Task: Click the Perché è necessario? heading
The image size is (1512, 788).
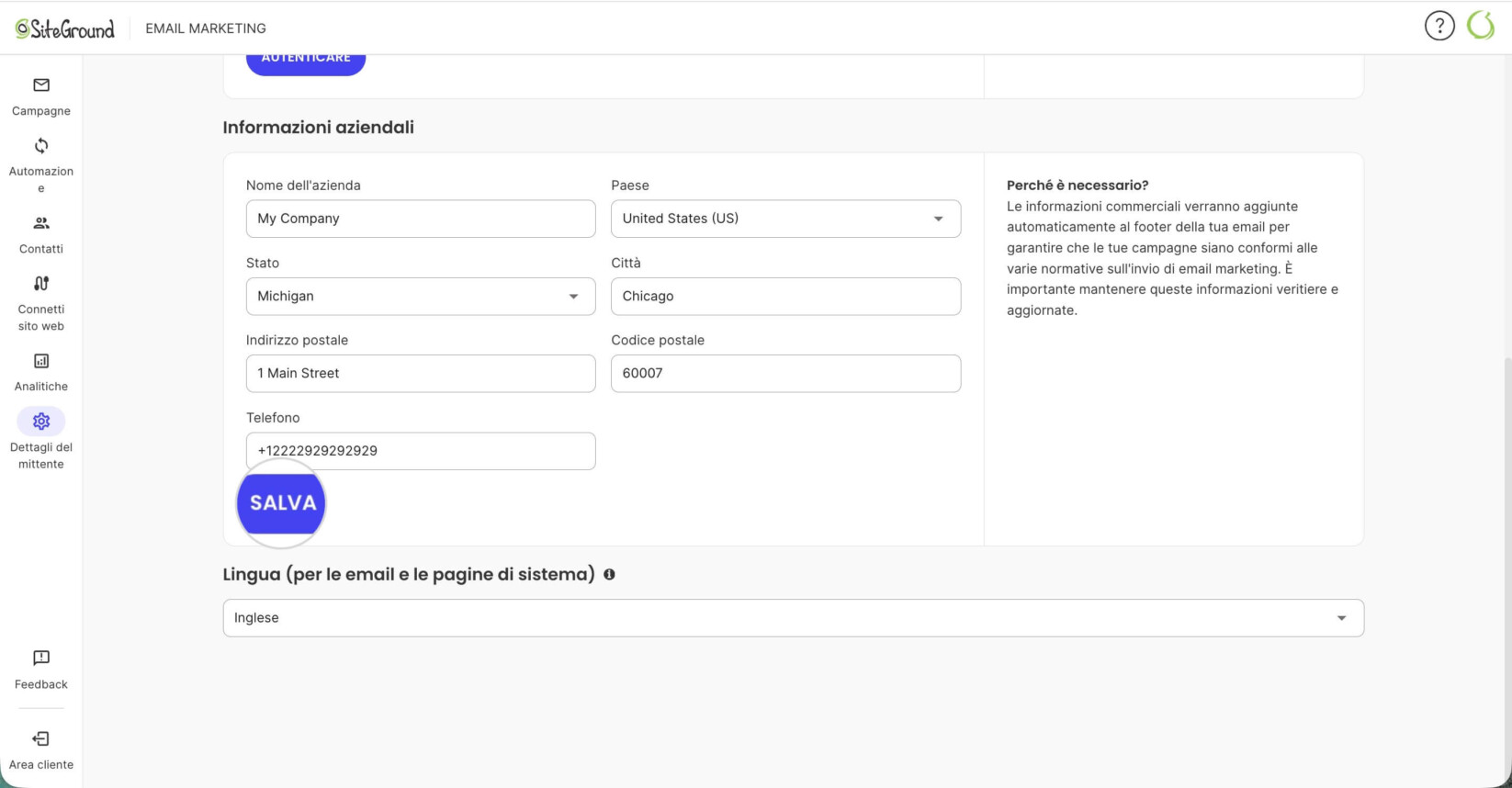Action: coord(1078,185)
